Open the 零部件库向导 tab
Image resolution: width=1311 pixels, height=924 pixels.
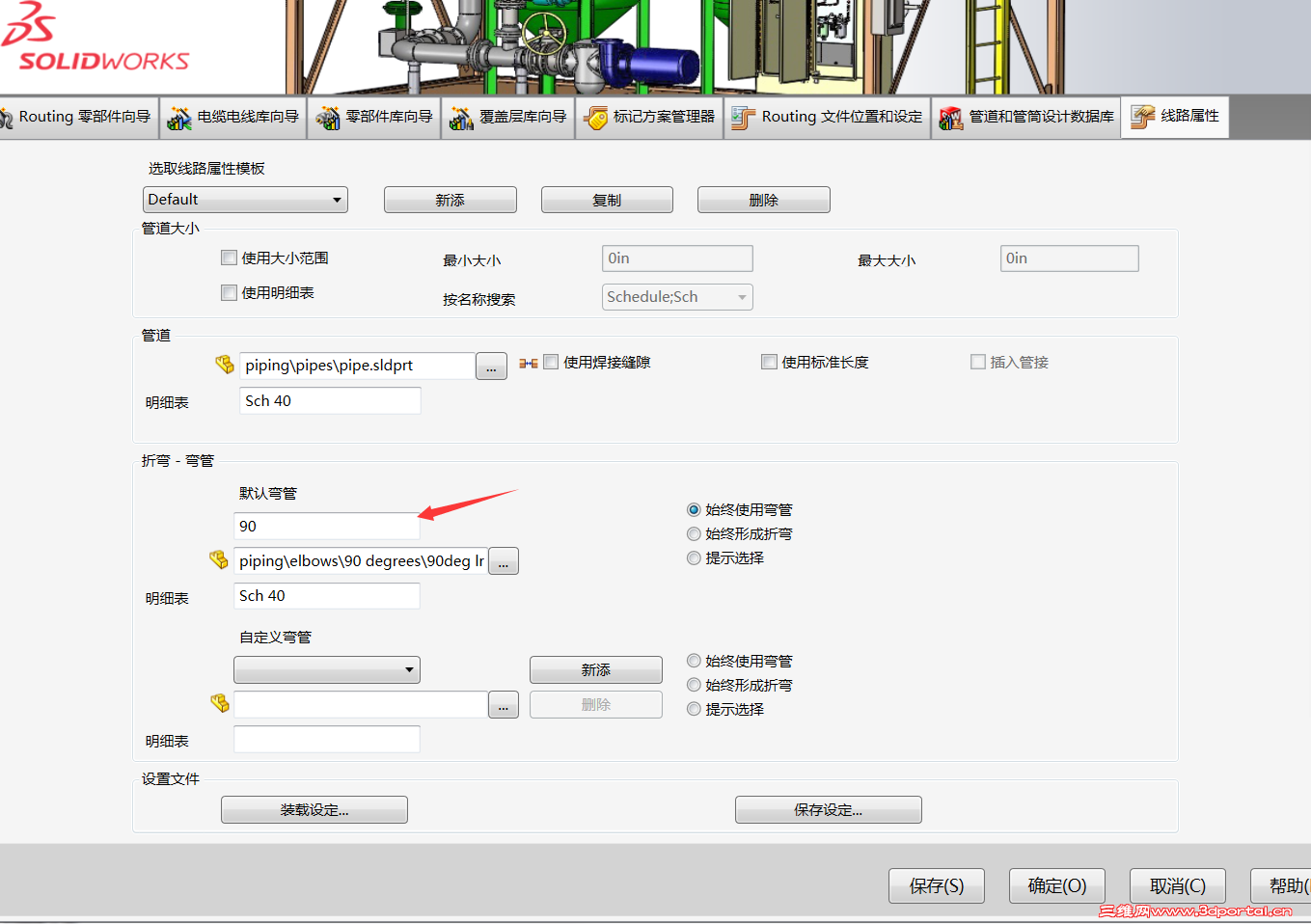coord(374,117)
